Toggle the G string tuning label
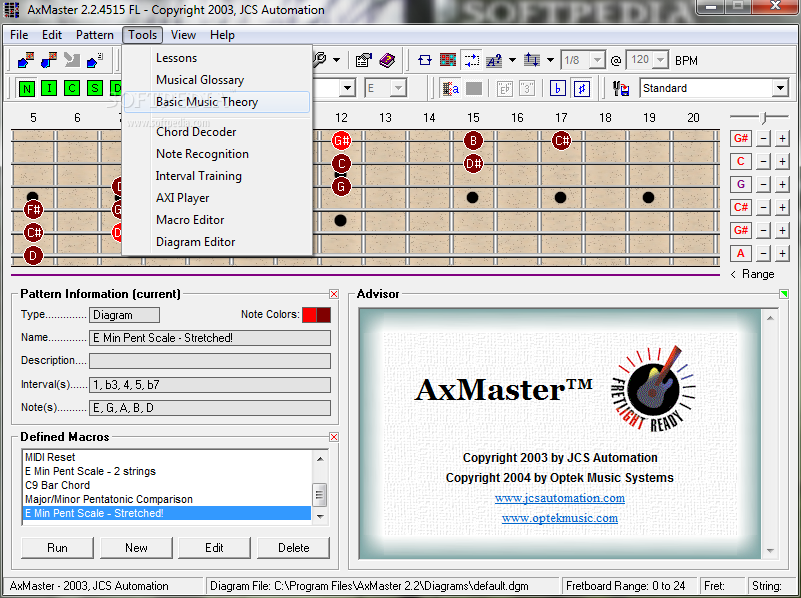Viewport: 801px width, 598px height. 741,184
